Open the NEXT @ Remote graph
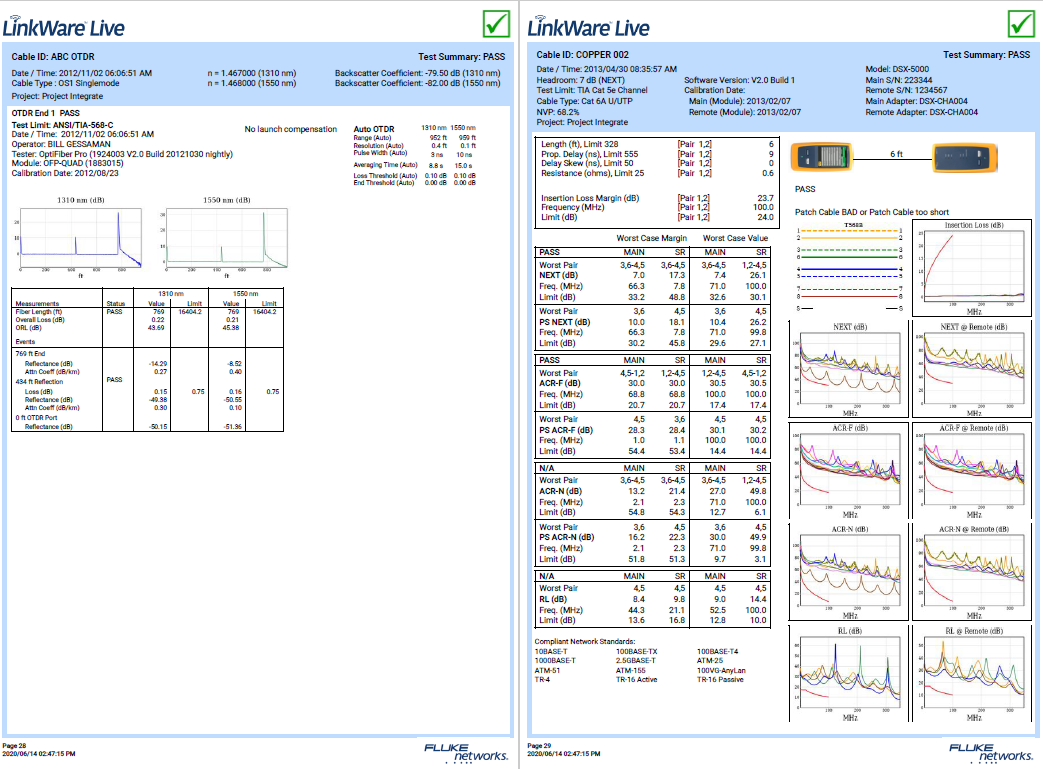The image size is (1043, 769). pos(972,370)
